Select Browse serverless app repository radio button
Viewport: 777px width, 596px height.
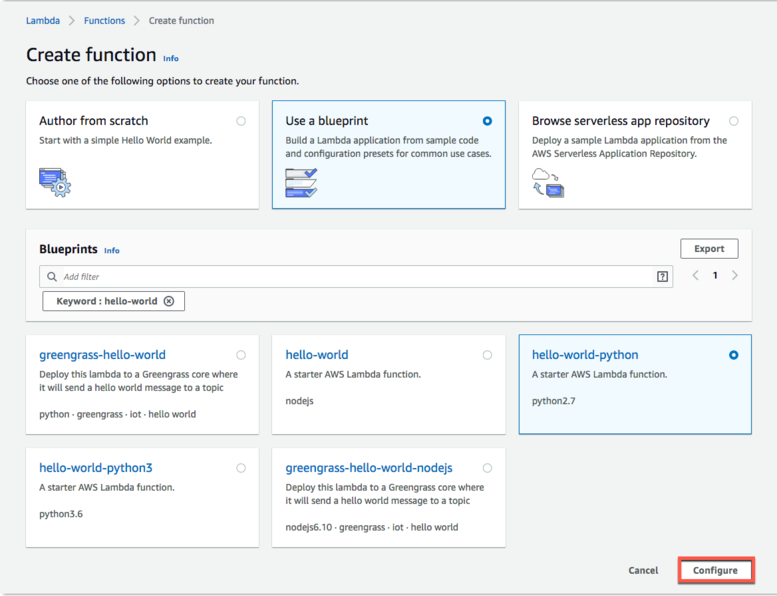click(x=733, y=121)
